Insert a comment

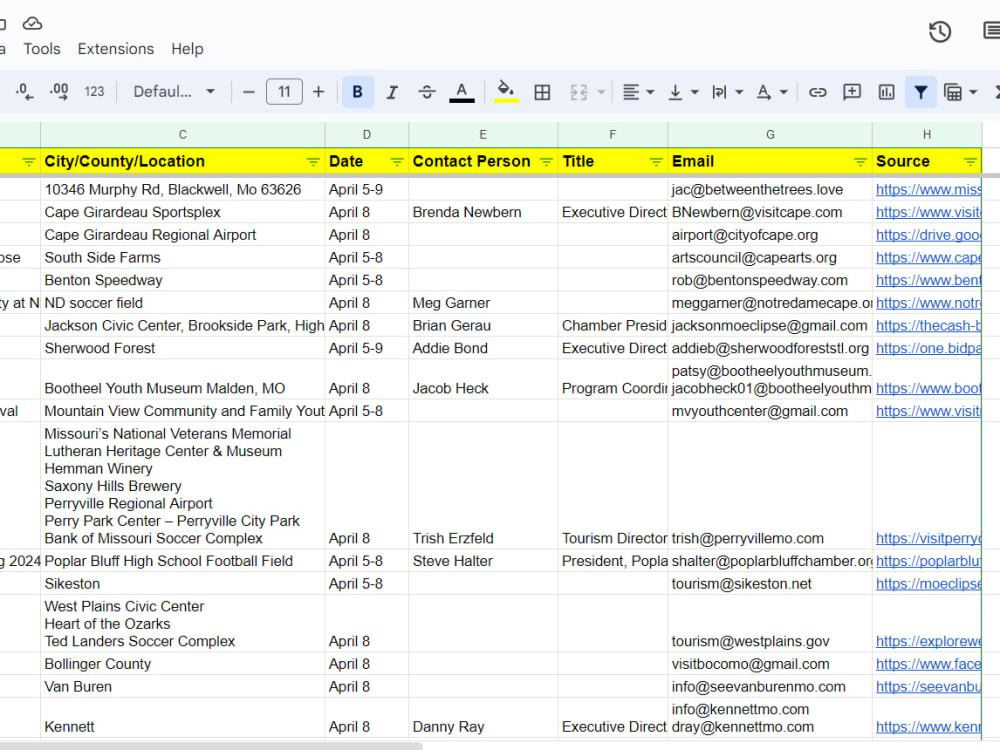tap(852, 92)
